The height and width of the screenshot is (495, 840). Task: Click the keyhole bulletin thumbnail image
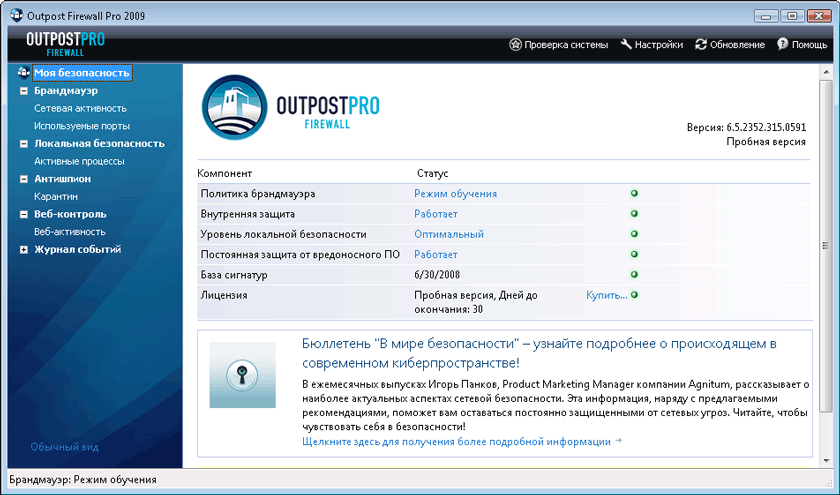243,375
